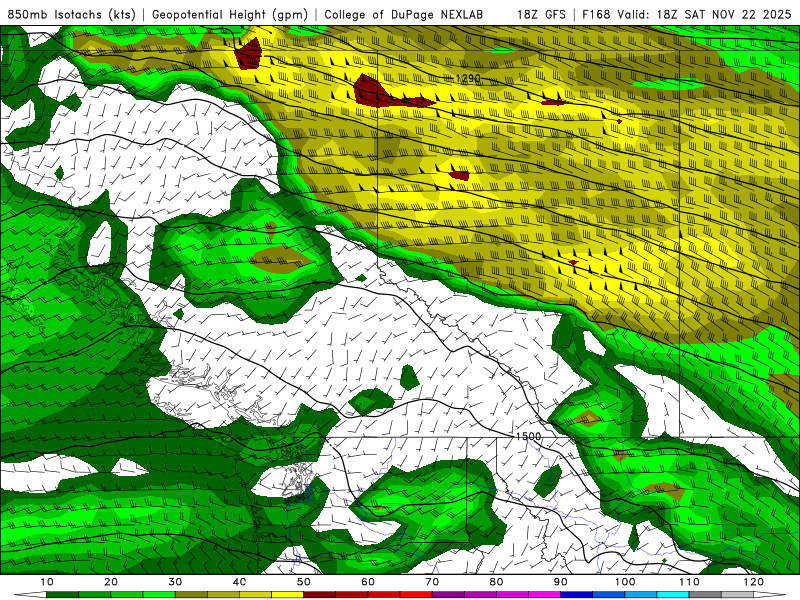Viewport: 800px width, 600px height.
Task: Click the '80' value on the legend
Action: 496,582
